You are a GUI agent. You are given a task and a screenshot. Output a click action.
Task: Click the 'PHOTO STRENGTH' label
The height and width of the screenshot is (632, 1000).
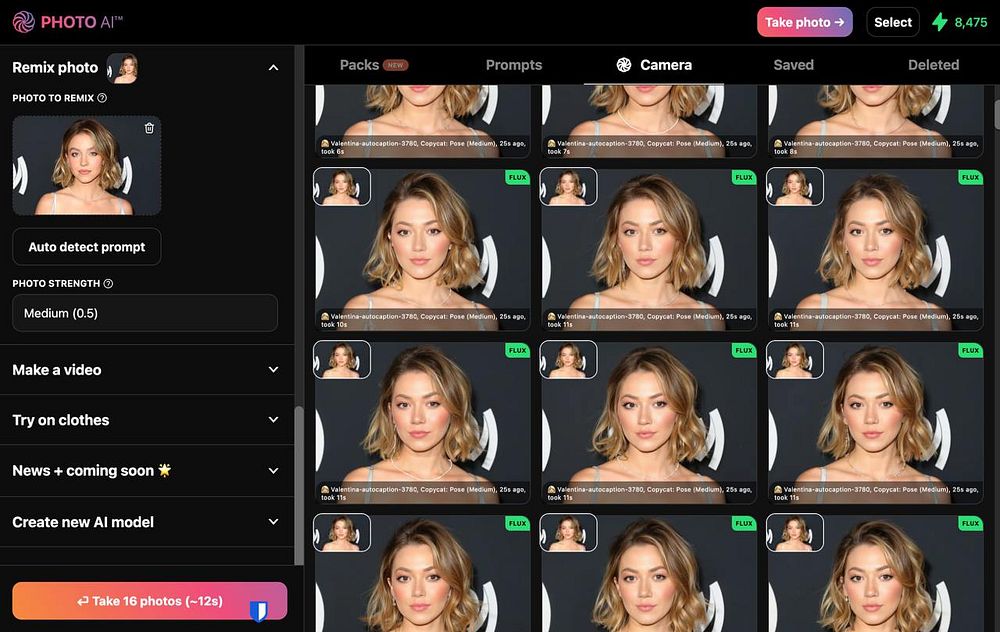pyautogui.click(x=56, y=284)
